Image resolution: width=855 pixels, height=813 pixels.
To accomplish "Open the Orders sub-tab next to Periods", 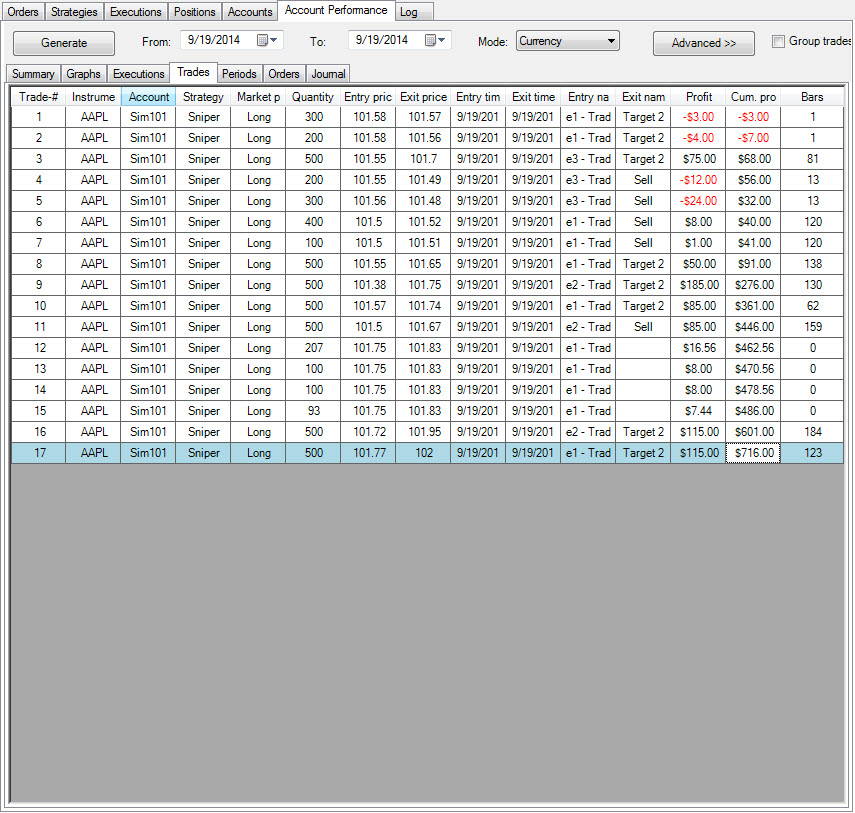I will [x=284, y=74].
